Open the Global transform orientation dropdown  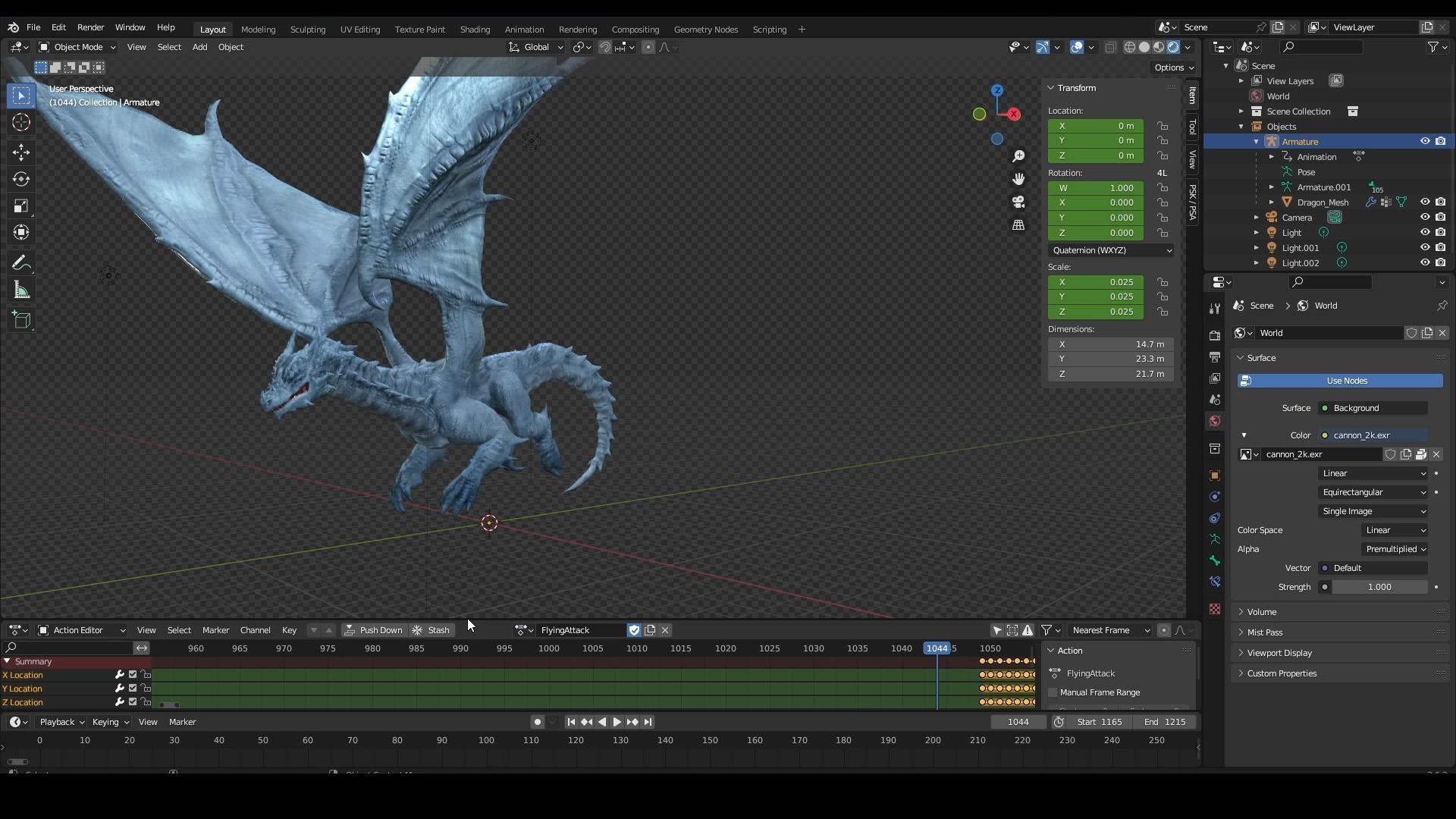point(535,47)
